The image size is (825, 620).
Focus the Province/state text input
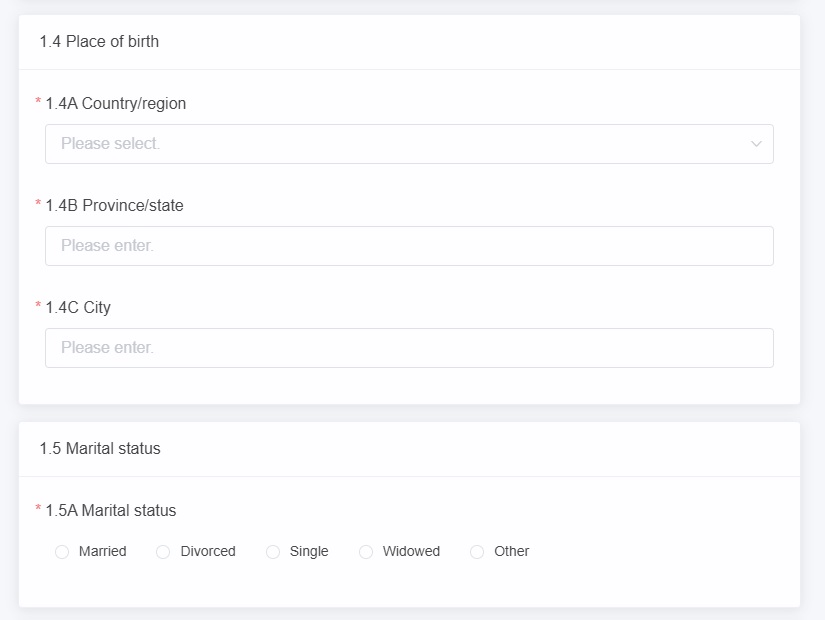tap(409, 246)
